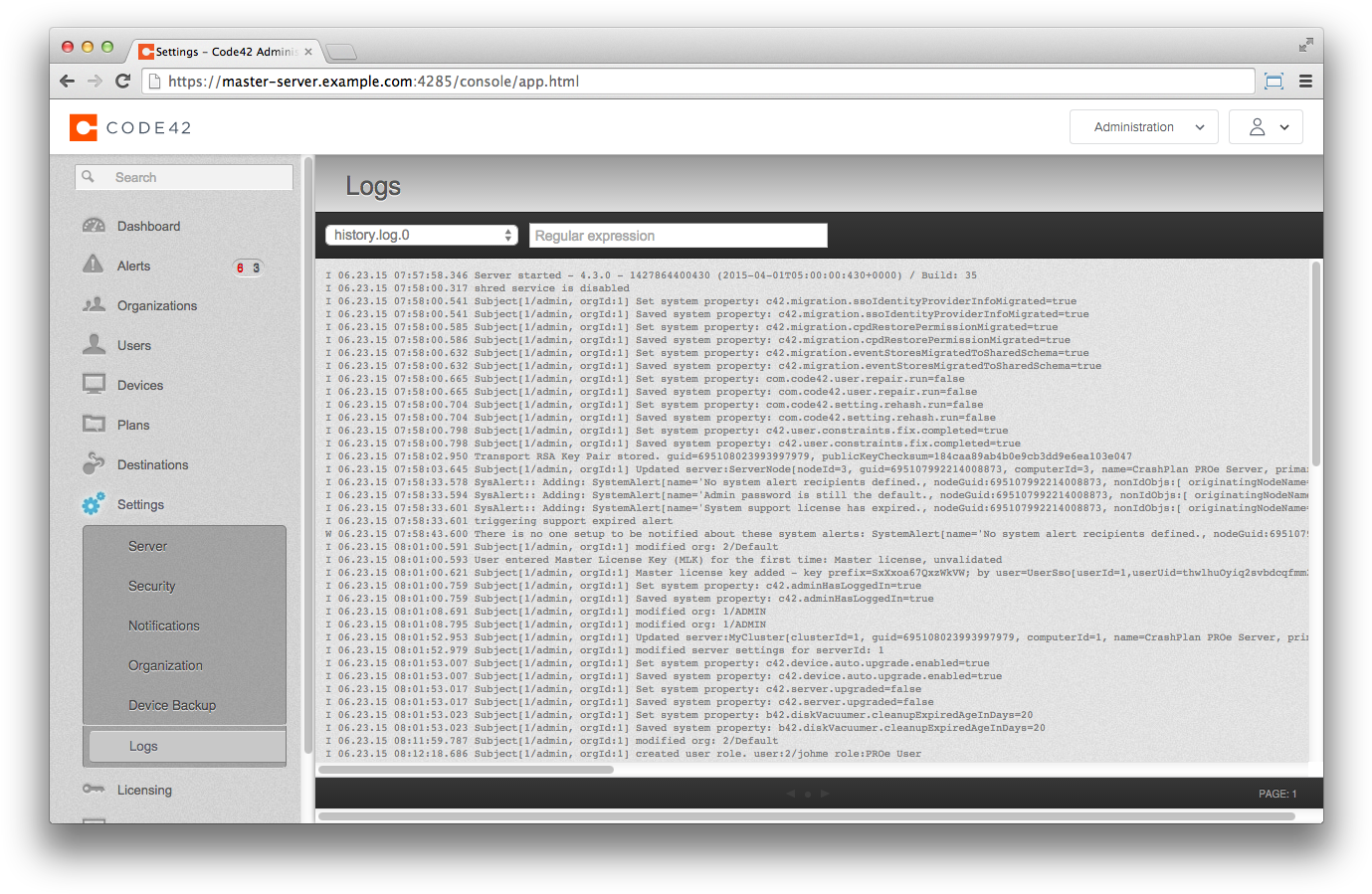Click the Regular expression filter field
Viewport: 1372px width, 894px height.
coord(678,235)
